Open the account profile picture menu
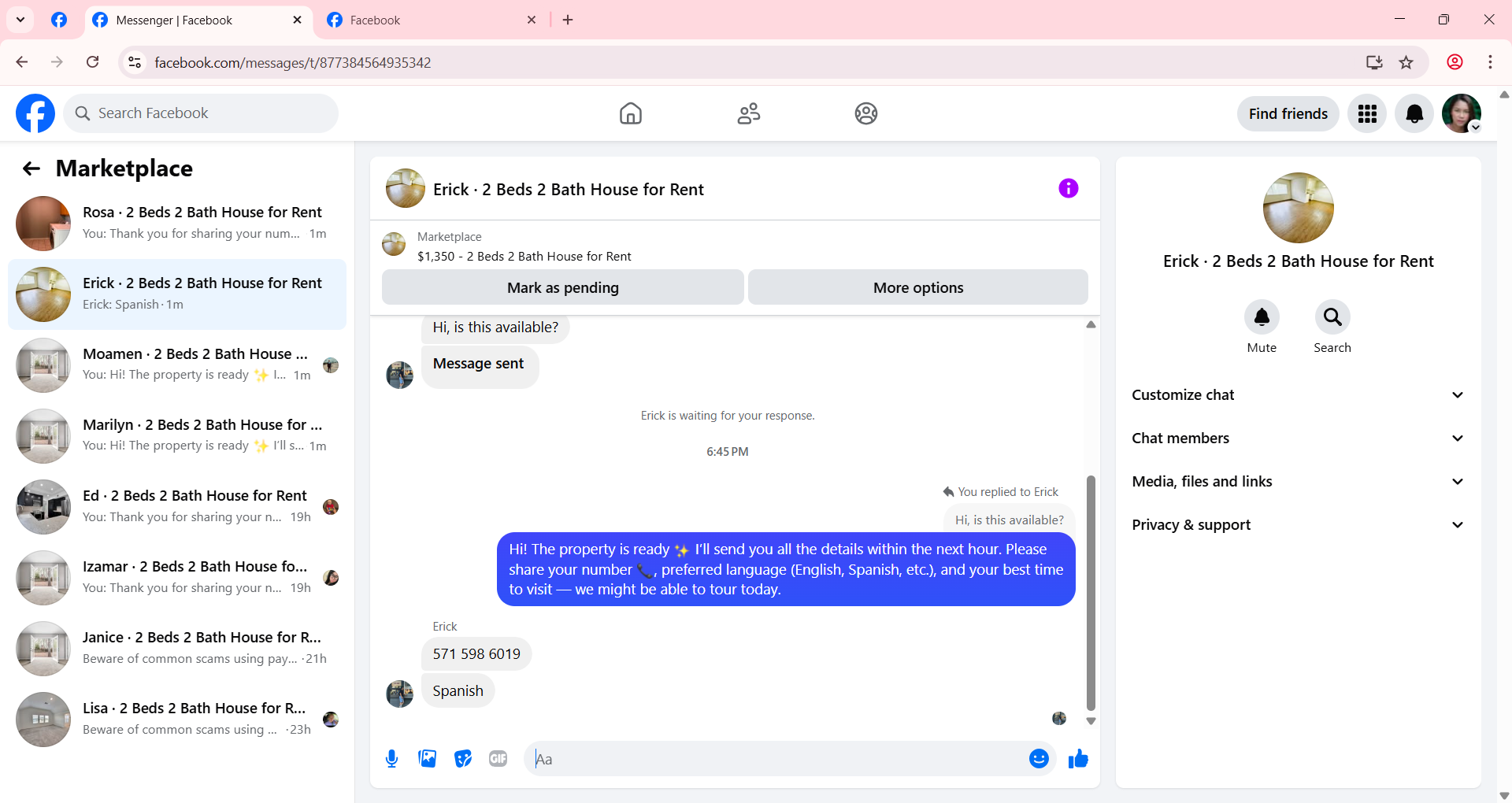Screen dimensions: 1512x803 click(x=1462, y=113)
